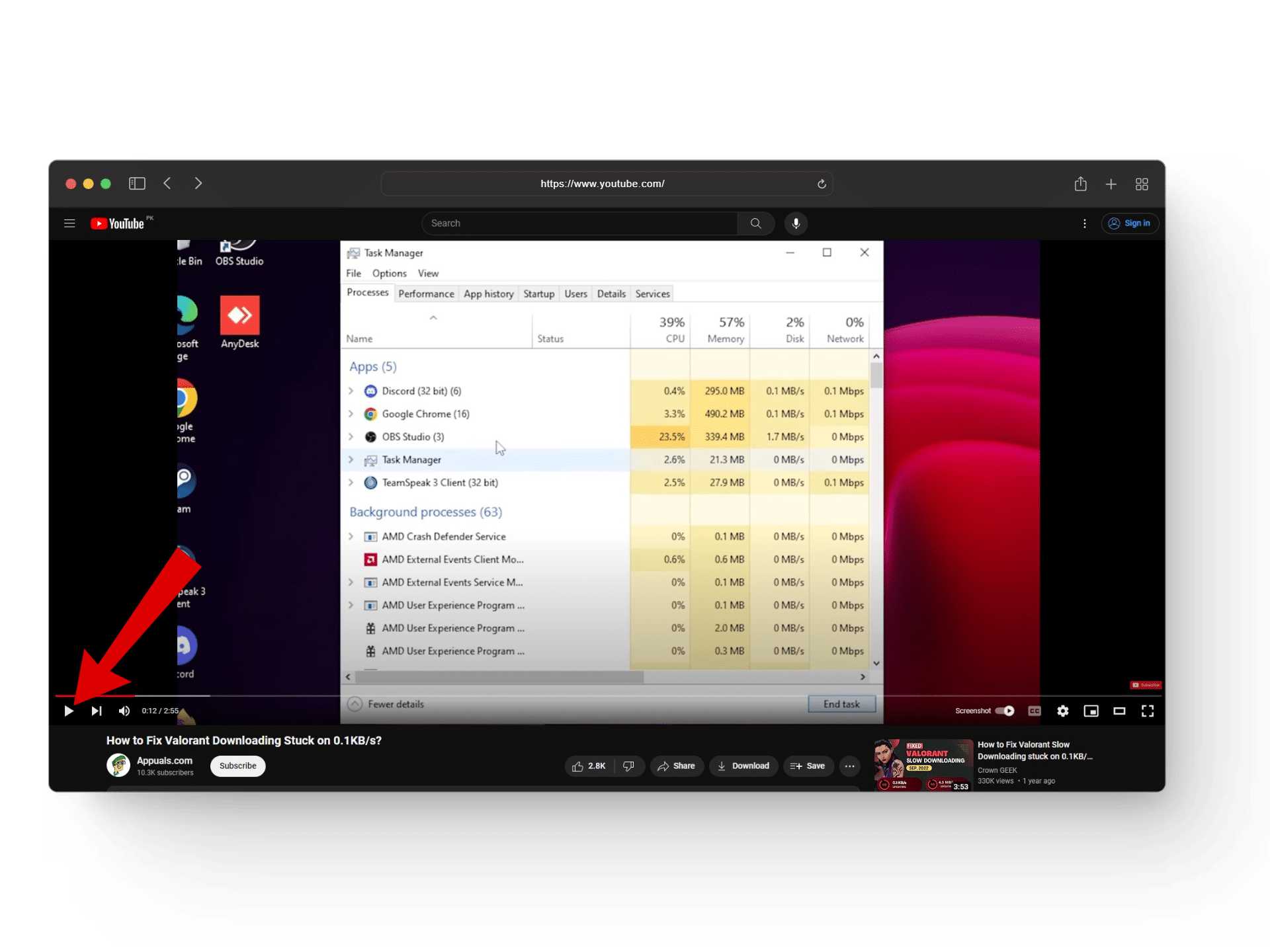Screen dimensions: 1270x952
Task: Click the play button in video player
Action: pyautogui.click(x=69, y=711)
